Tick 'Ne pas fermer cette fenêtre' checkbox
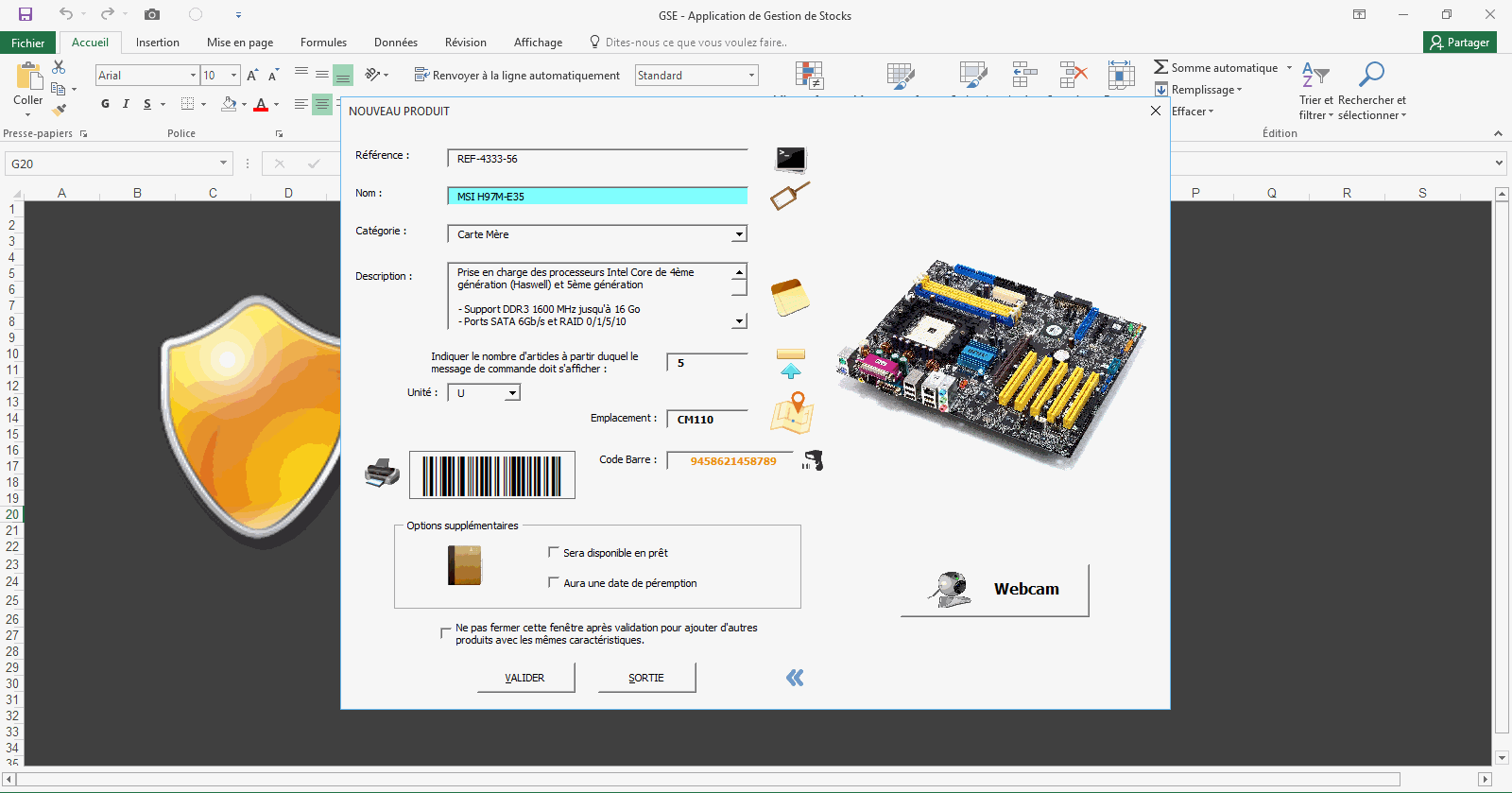The width and height of the screenshot is (1512, 793). pos(446,632)
